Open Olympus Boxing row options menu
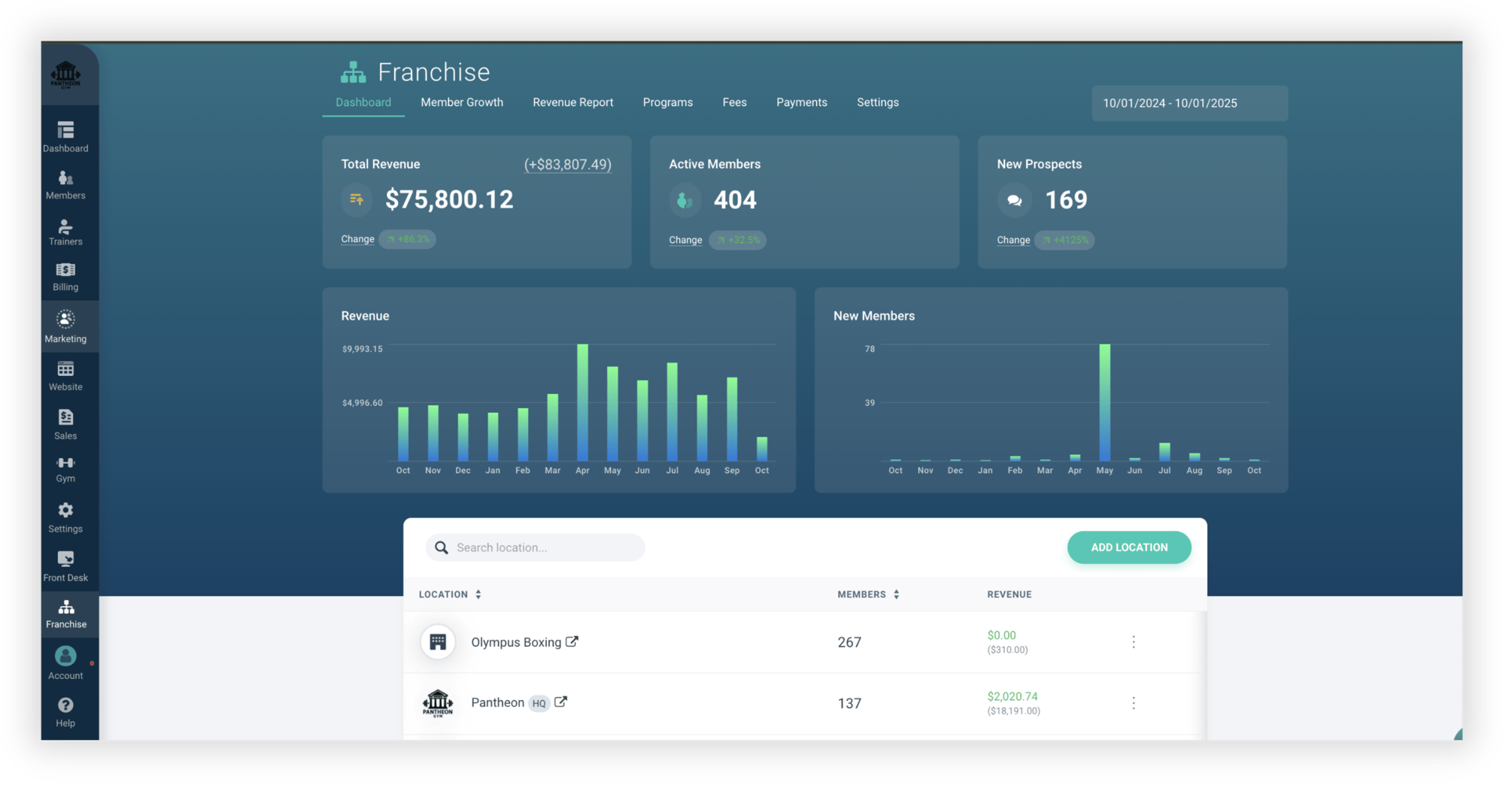1512x785 pixels. pos(1134,642)
